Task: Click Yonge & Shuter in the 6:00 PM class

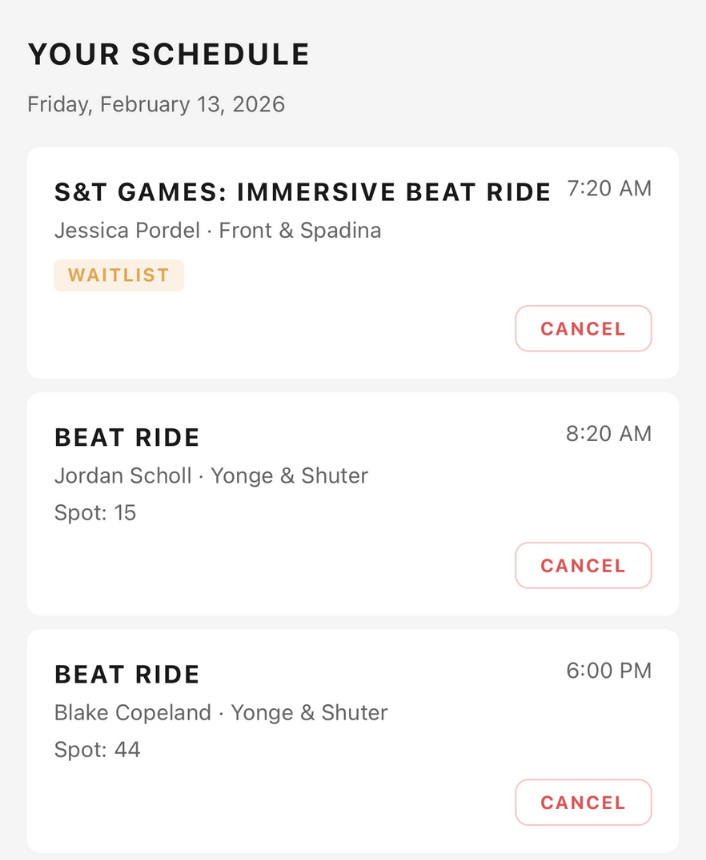Action: click(x=309, y=713)
